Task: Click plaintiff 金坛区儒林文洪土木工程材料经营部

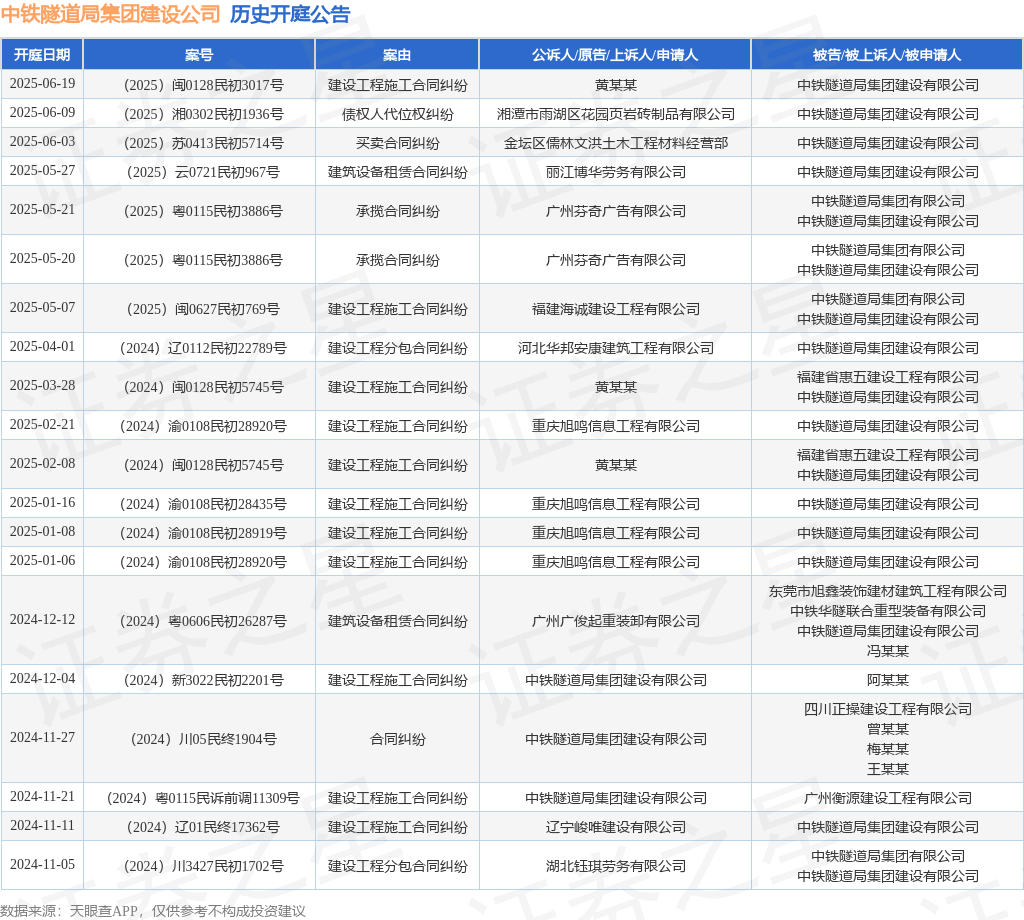Action: click(x=616, y=144)
